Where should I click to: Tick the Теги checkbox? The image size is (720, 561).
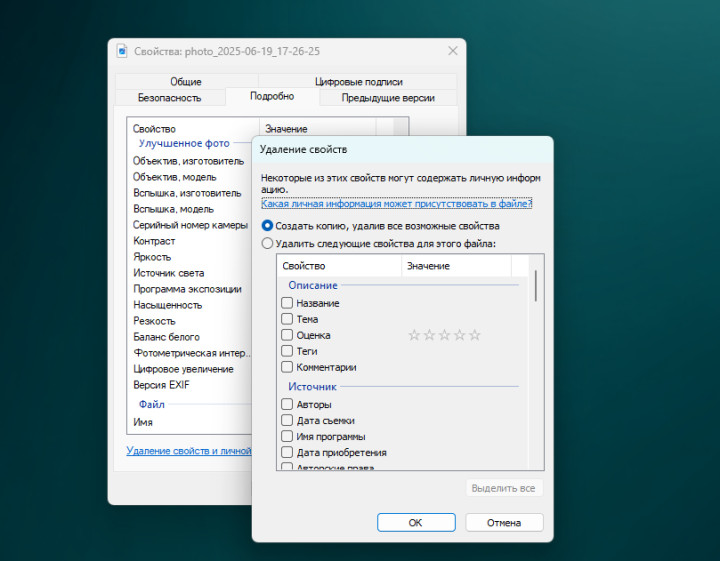point(287,351)
